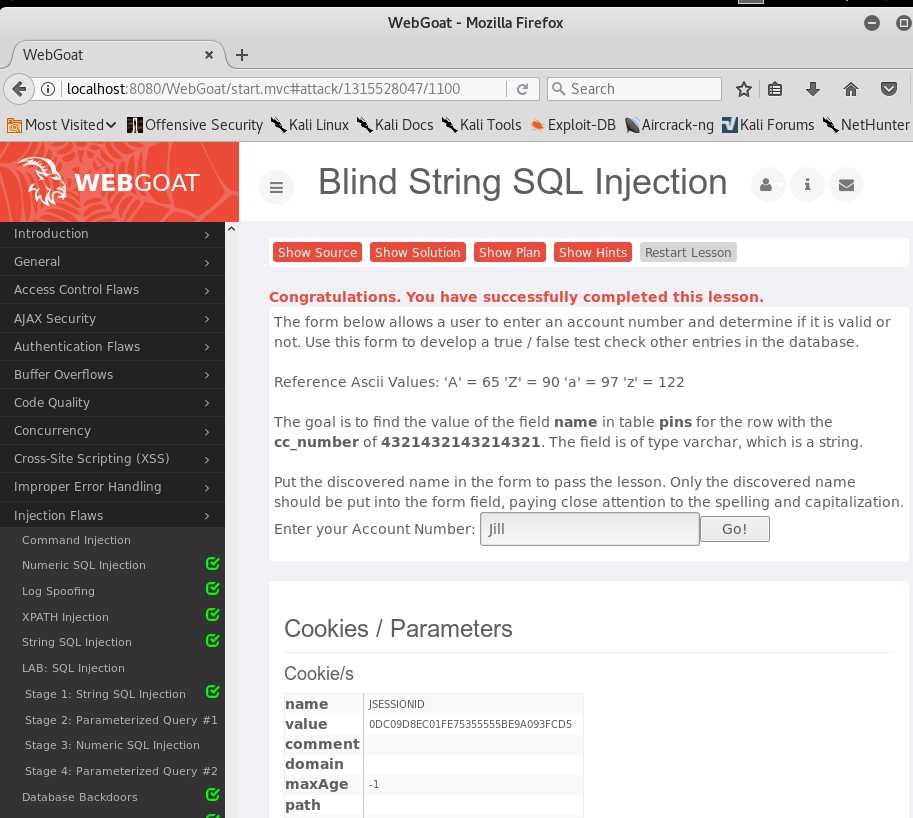Open Stage 3: Numeric SQL Injection
Viewport: 913px width, 818px height.
pos(112,745)
